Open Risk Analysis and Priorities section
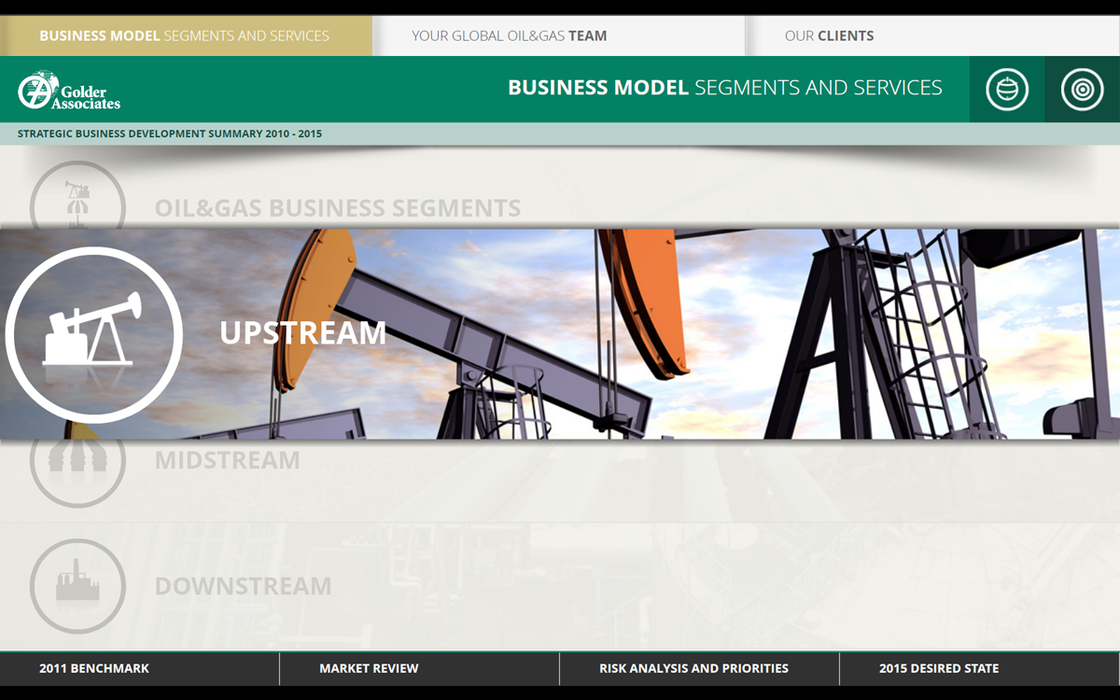Image resolution: width=1120 pixels, height=700 pixels. pyautogui.click(x=693, y=668)
